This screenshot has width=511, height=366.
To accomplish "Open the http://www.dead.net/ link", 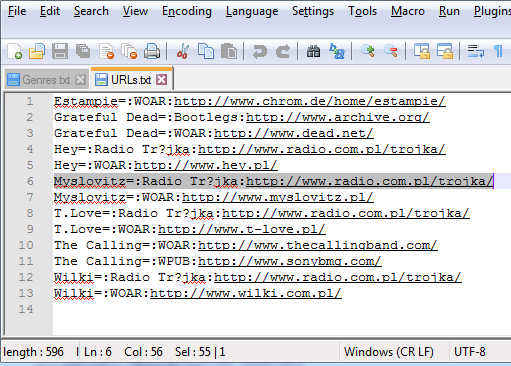I will click(x=293, y=133).
